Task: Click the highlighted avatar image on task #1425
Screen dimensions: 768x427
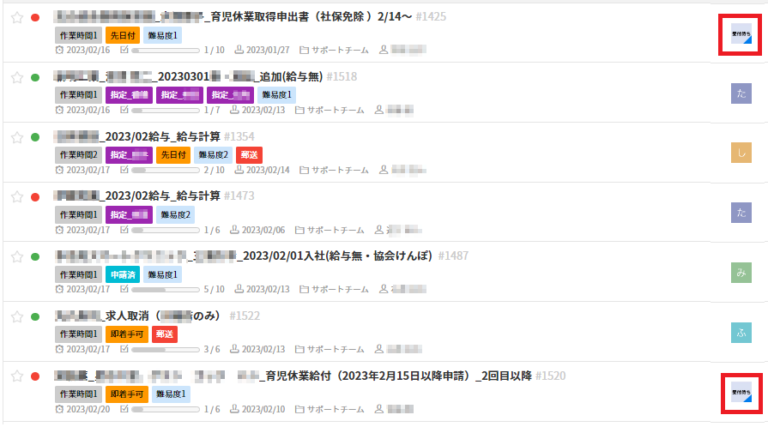Action: (x=741, y=34)
